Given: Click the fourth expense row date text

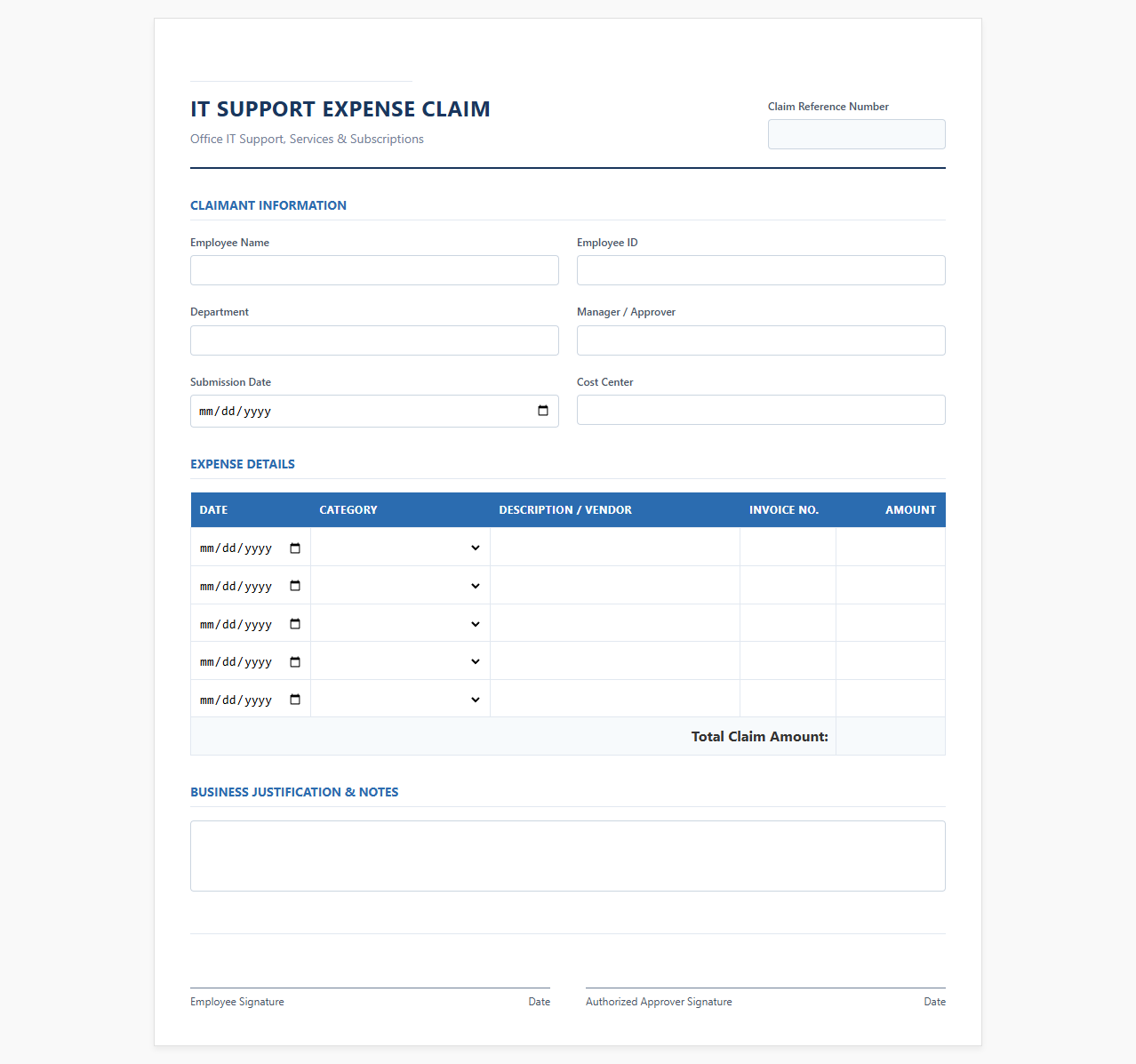Looking at the screenshot, I should click(x=236, y=662).
